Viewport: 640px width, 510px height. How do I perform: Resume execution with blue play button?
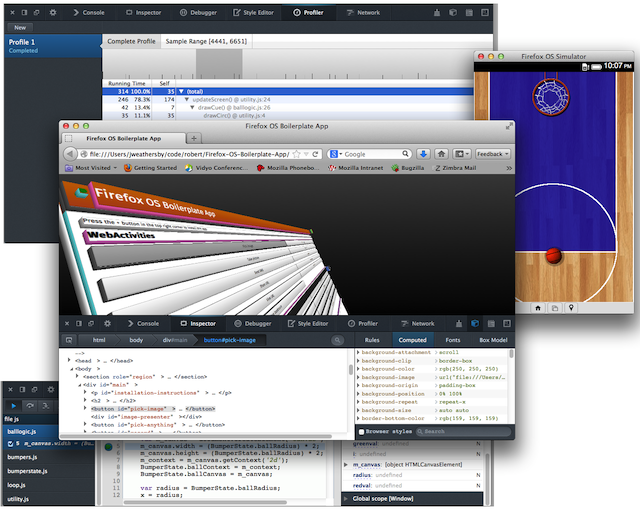pyautogui.click(x=14, y=406)
